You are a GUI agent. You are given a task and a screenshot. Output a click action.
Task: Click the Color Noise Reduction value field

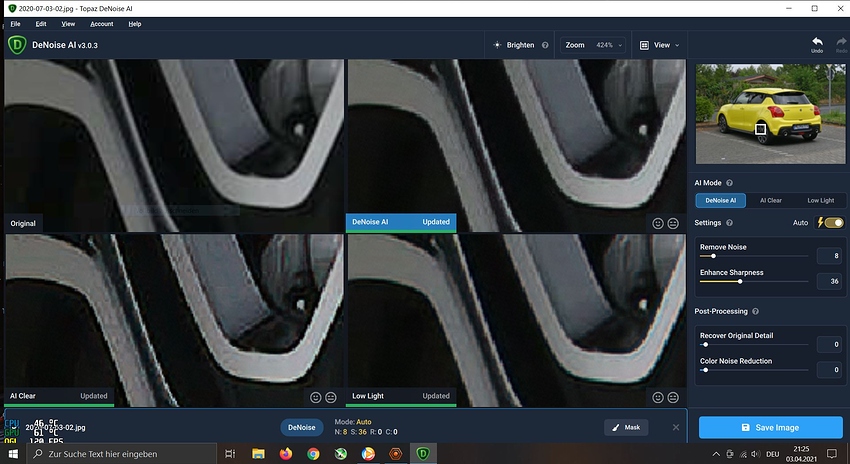(x=829, y=370)
